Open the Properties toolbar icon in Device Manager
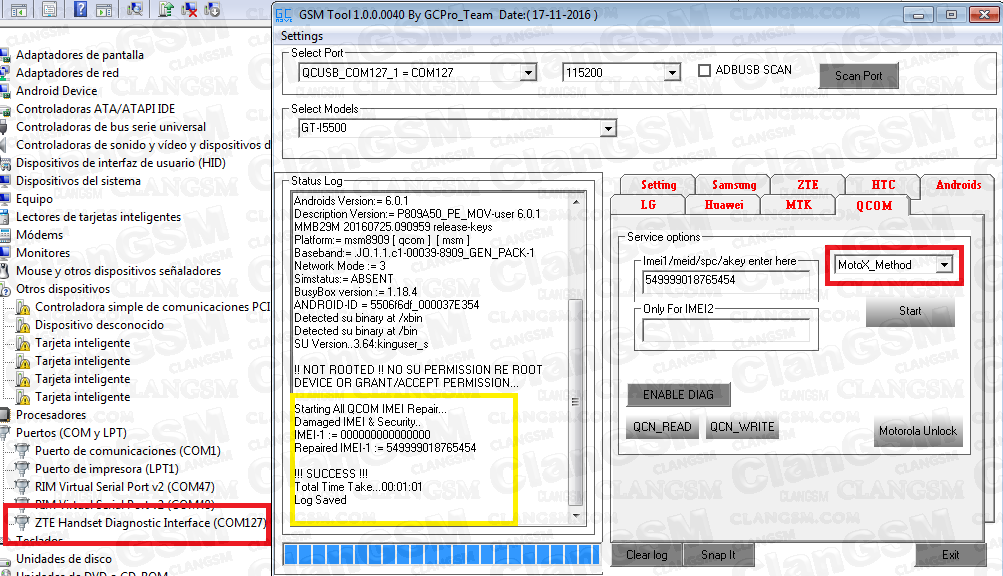Viewport: 1003px width, 576px height. (50, 10)
